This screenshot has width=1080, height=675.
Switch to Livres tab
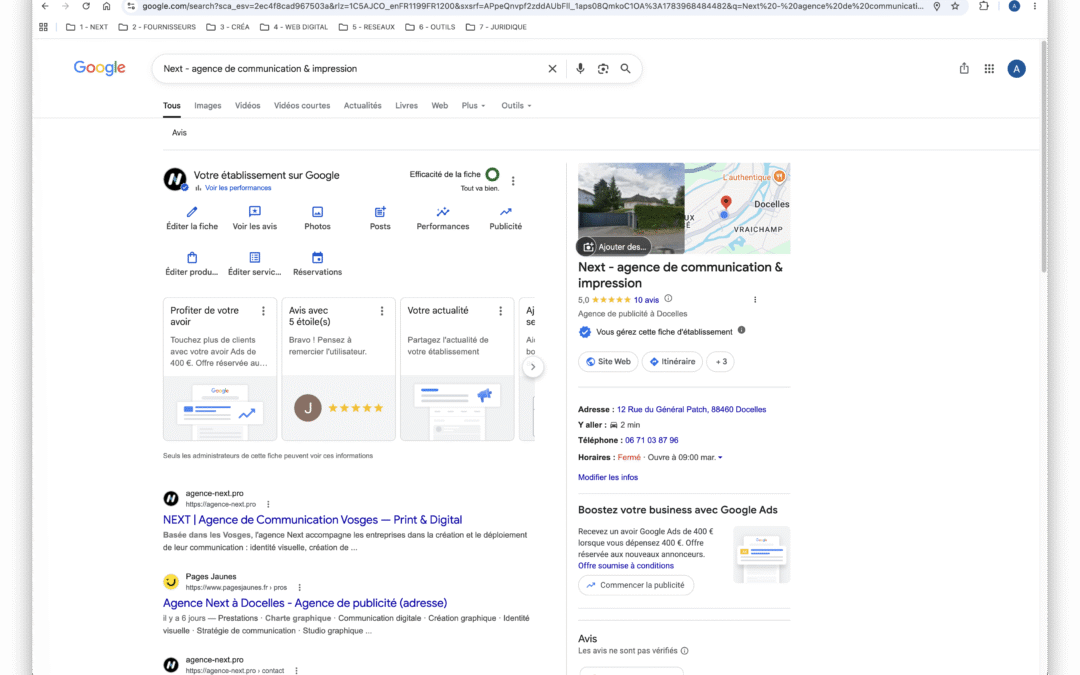(x=406, y=105)
